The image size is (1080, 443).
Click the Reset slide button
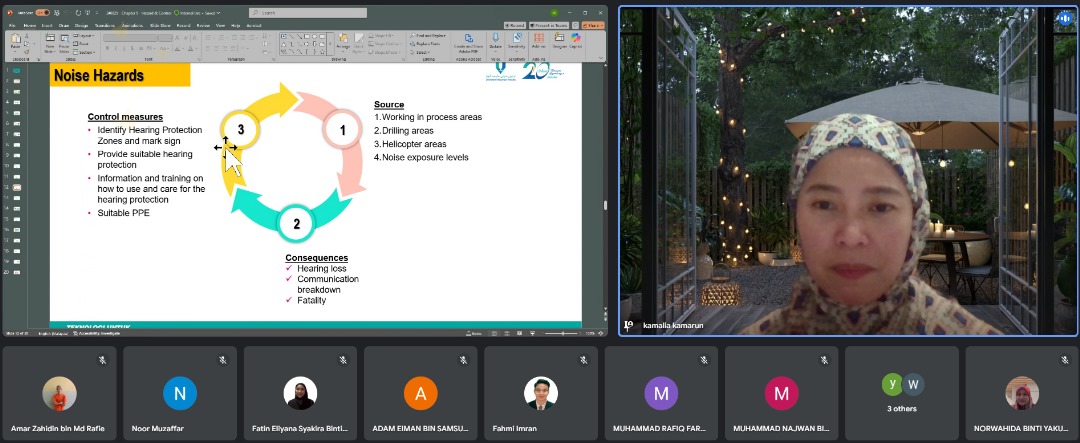[81, 43]
